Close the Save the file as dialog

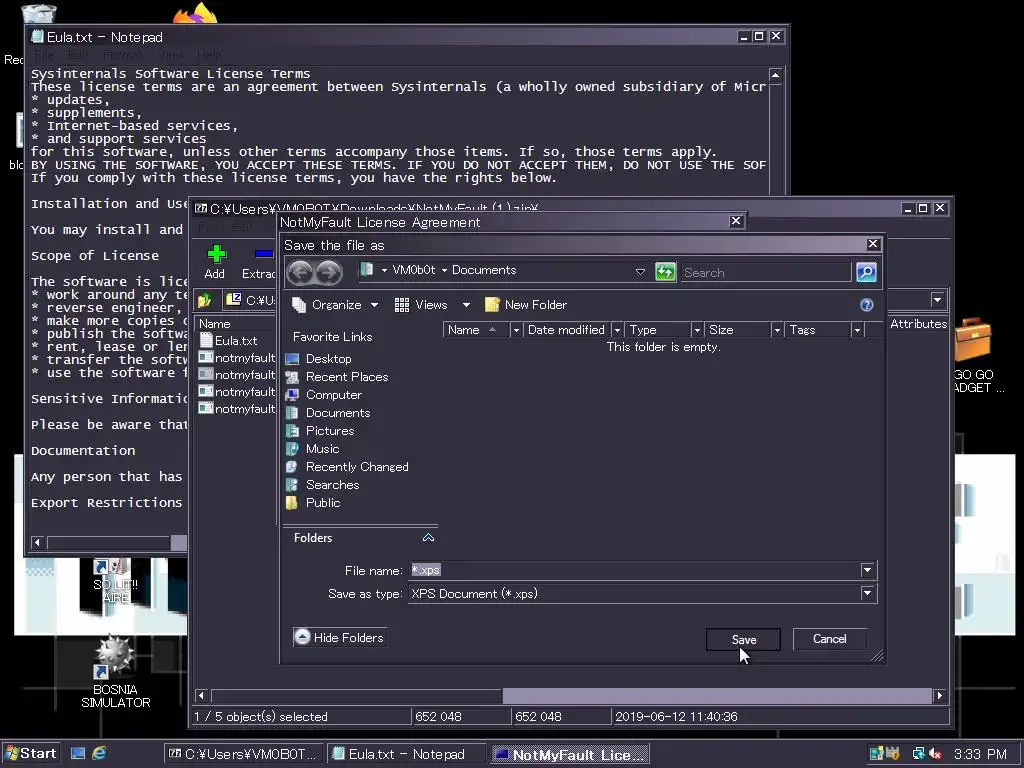[x=873, y=244]
